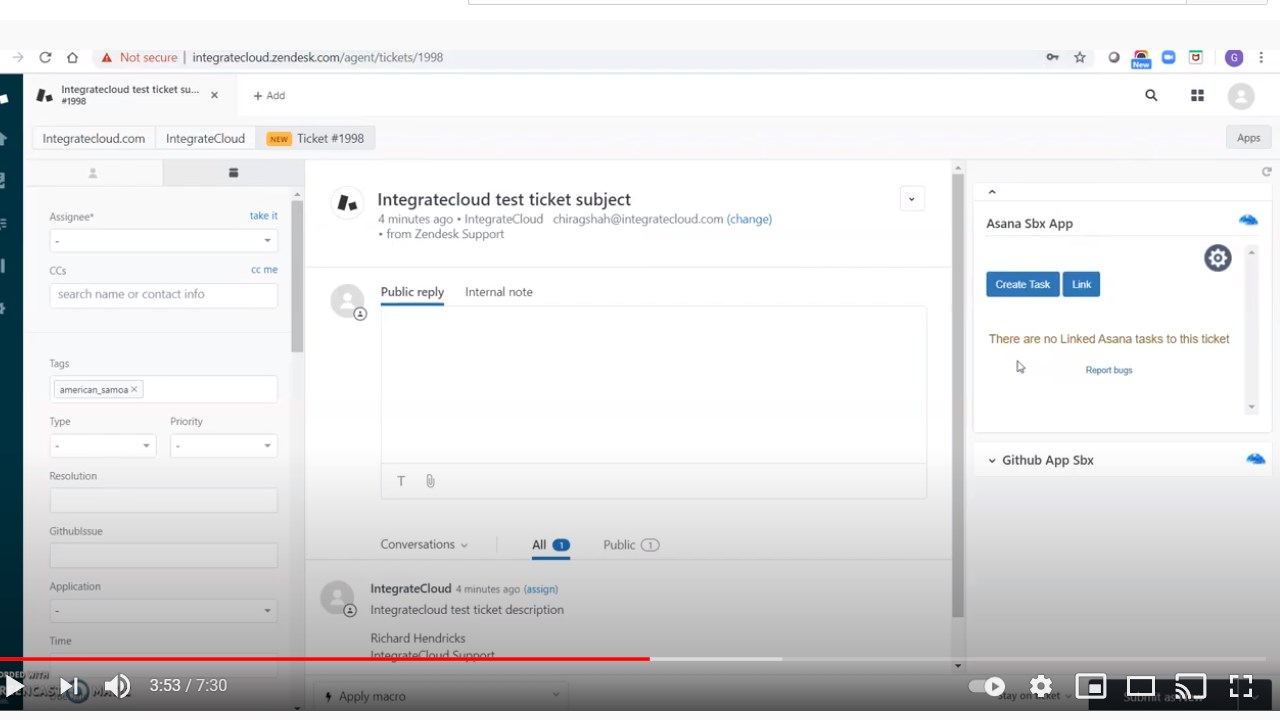Mute the video volume
Viewport: 1280px width, 720px height.
[x=117, y=686]
